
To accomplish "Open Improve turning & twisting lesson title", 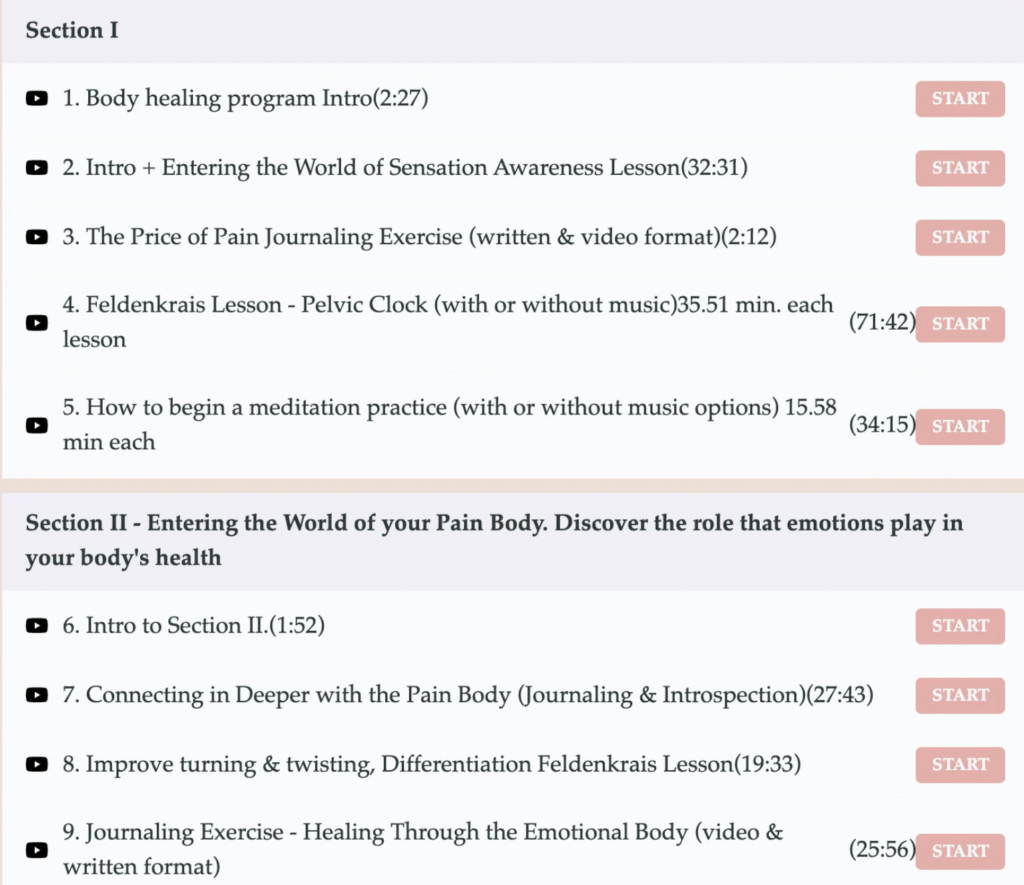I will tap(410, 764).
